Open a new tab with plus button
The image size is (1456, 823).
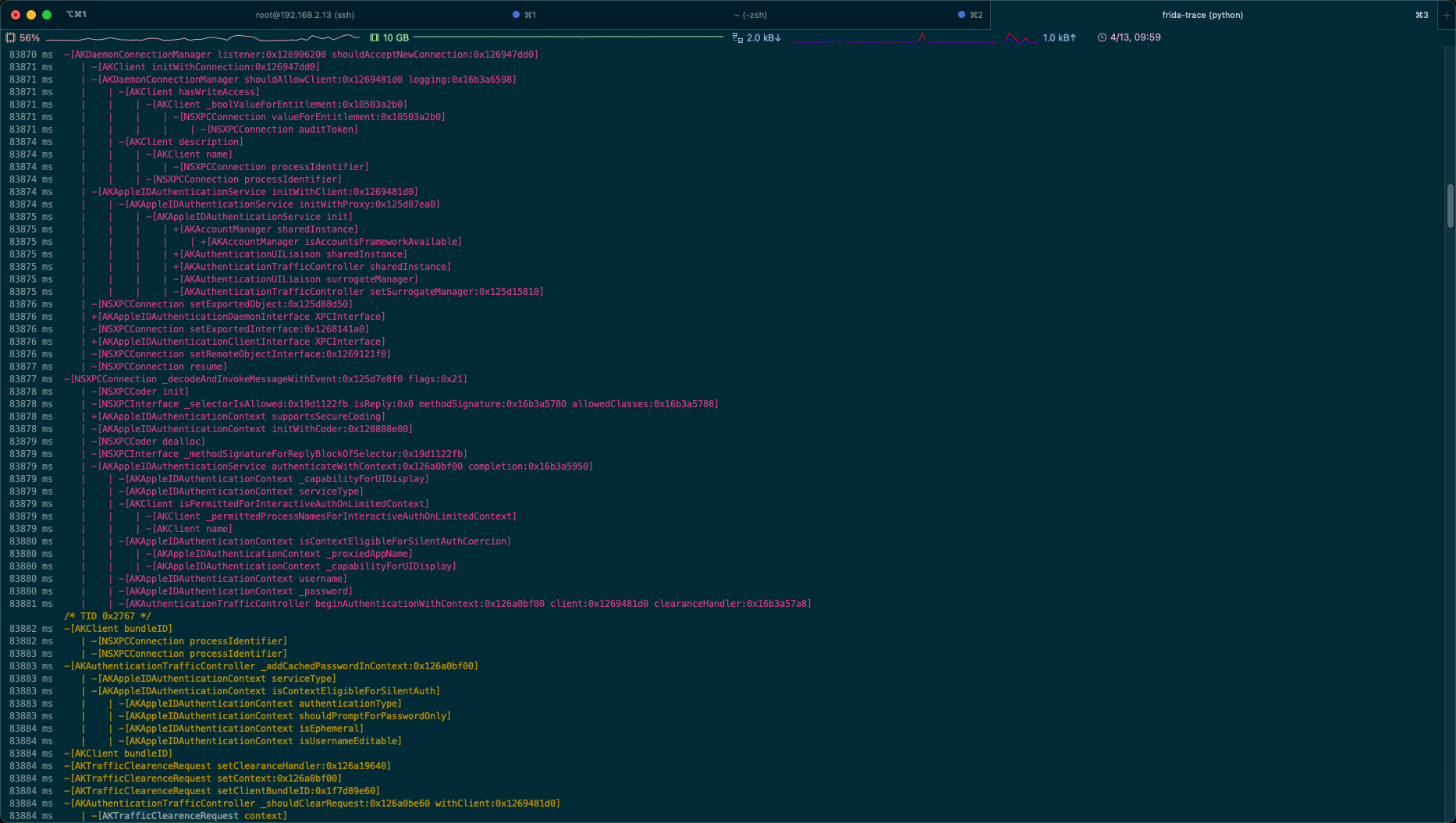tap(1447, 15)
